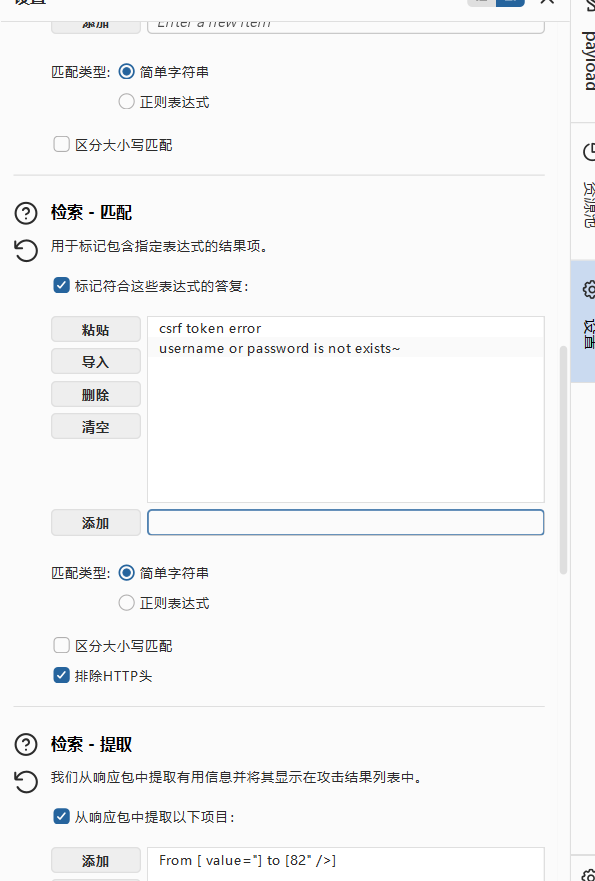This screenshot has height=881, width=595.
Task: Uncheck 标记符合这些表达式的答复 checkbox
Action: click(61, 285)
